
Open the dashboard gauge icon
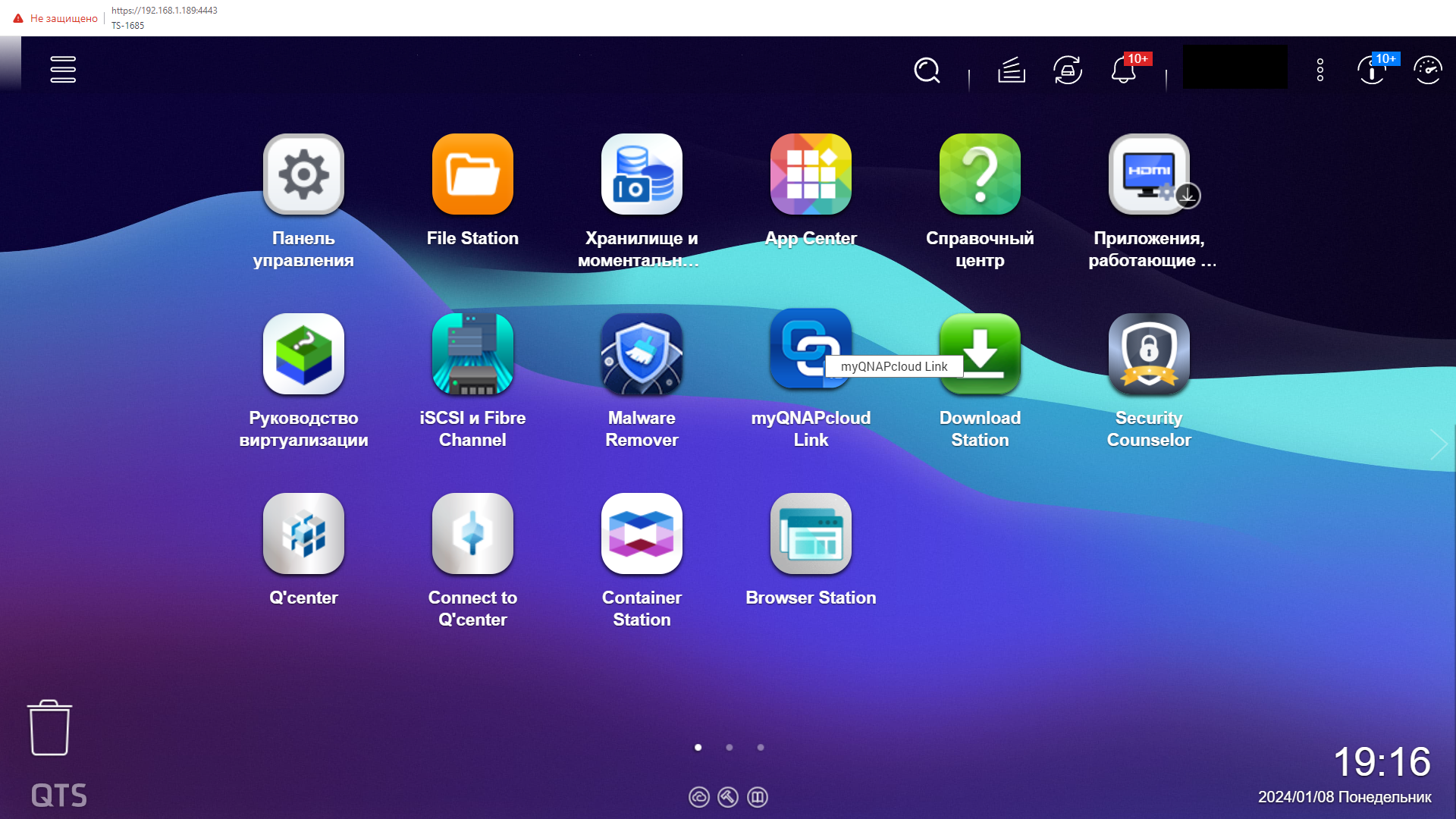[1428, 71]
